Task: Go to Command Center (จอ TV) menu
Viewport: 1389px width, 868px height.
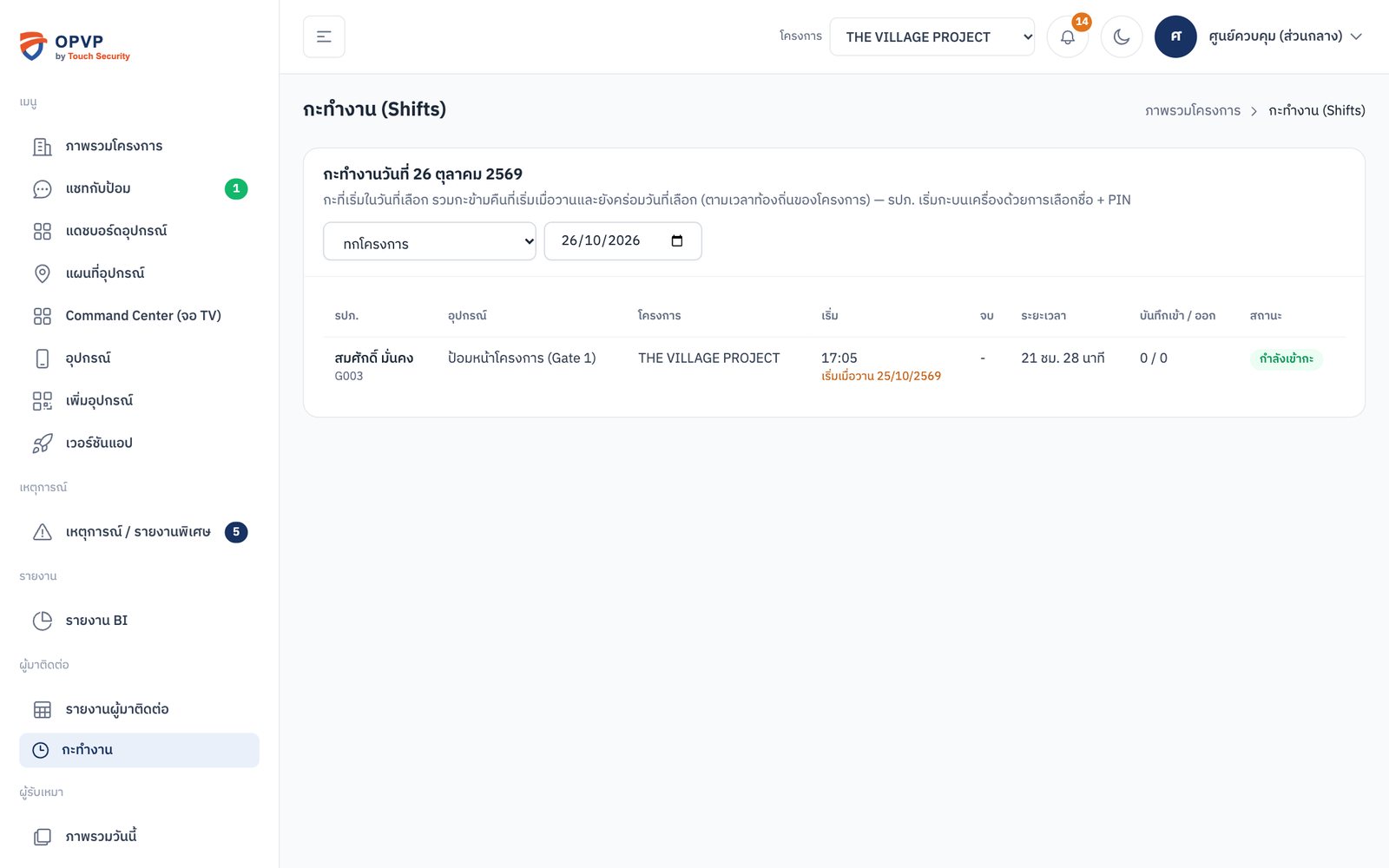Action: coord(139,316)
